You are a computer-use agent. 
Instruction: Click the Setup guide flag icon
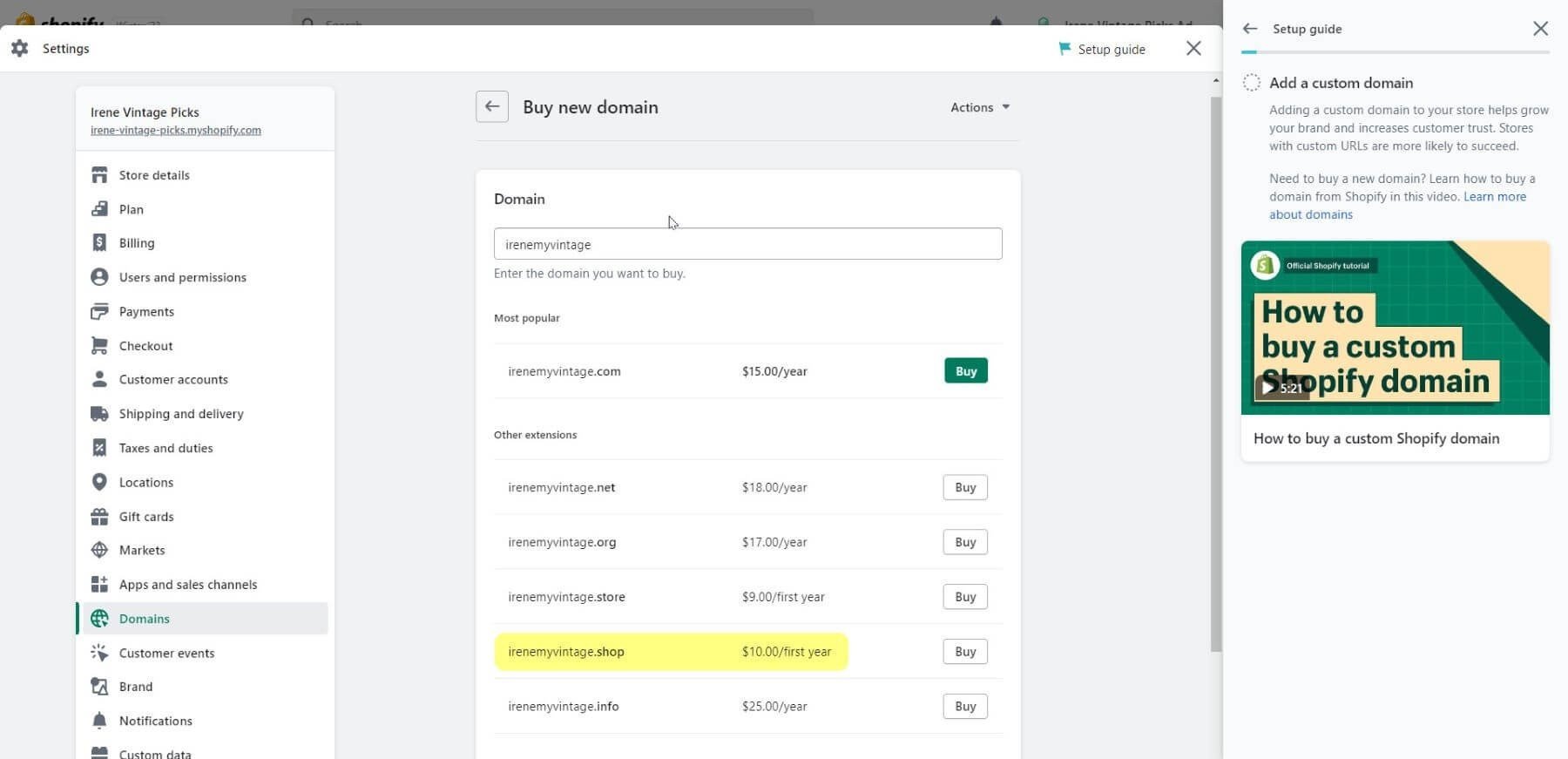pyautogui.click(x=1064, y=49)
